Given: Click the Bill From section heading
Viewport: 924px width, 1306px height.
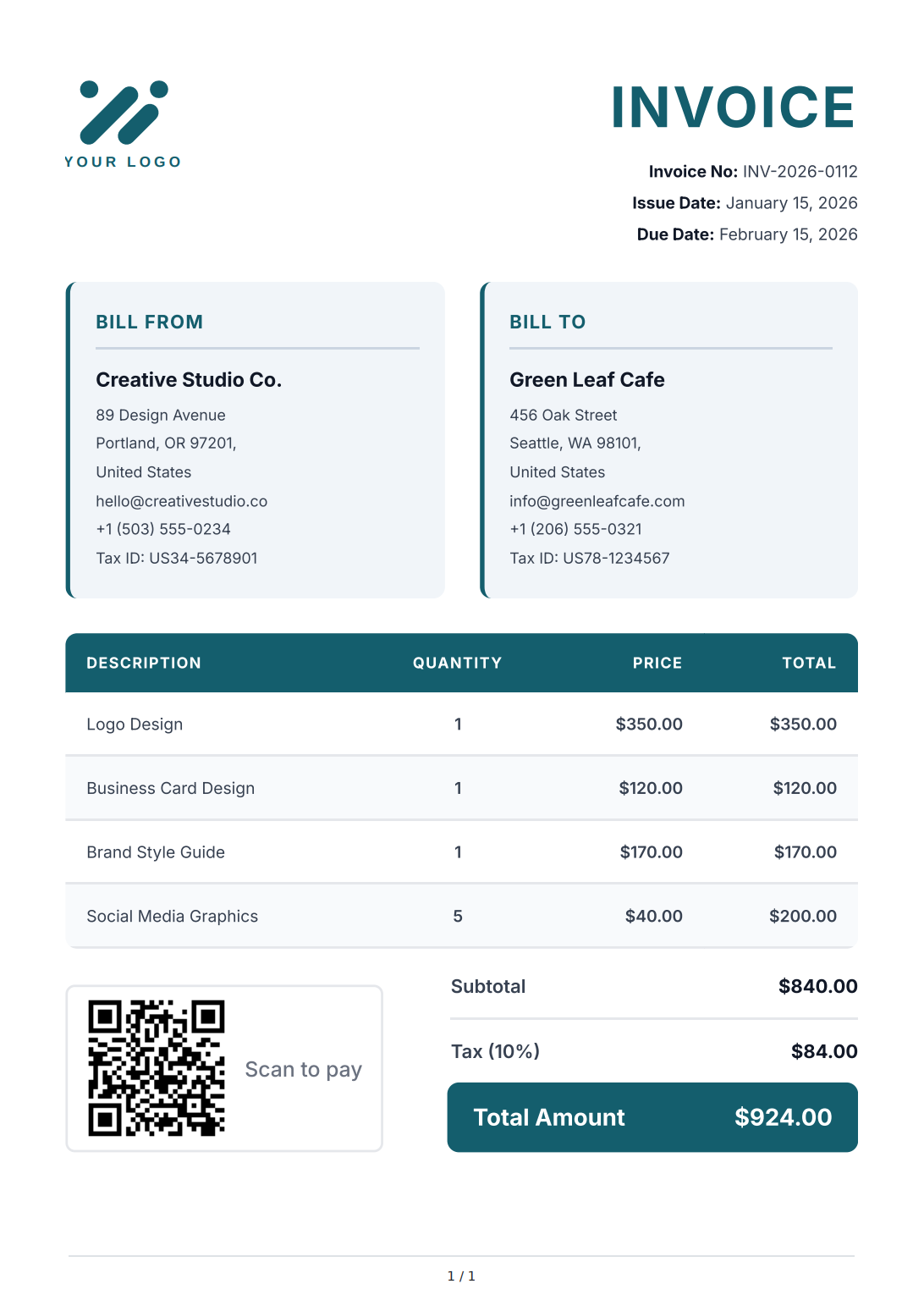Looking at the screenshot, I should [x=149, y=322].
